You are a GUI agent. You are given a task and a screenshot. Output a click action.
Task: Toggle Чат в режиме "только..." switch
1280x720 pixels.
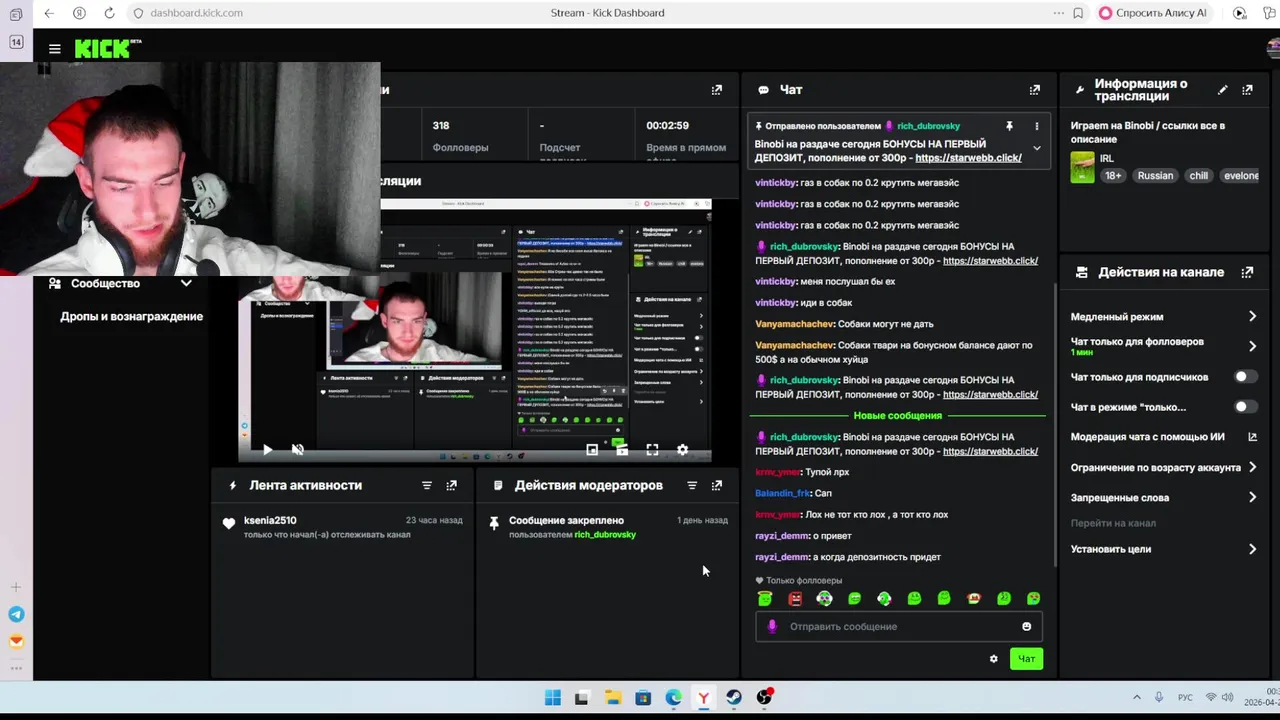(x=1245, y=407)
